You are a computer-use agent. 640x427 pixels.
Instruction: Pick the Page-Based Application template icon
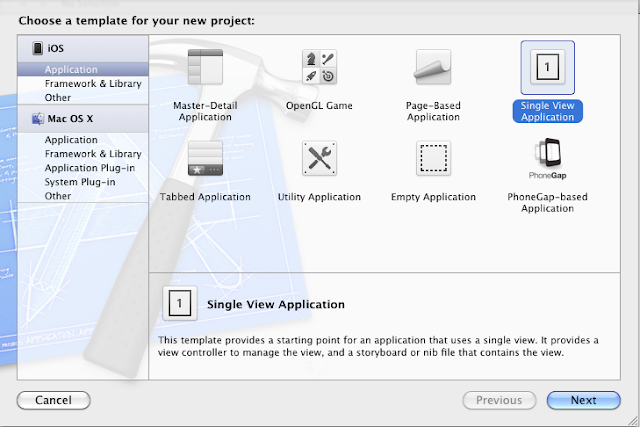(433, 68)
